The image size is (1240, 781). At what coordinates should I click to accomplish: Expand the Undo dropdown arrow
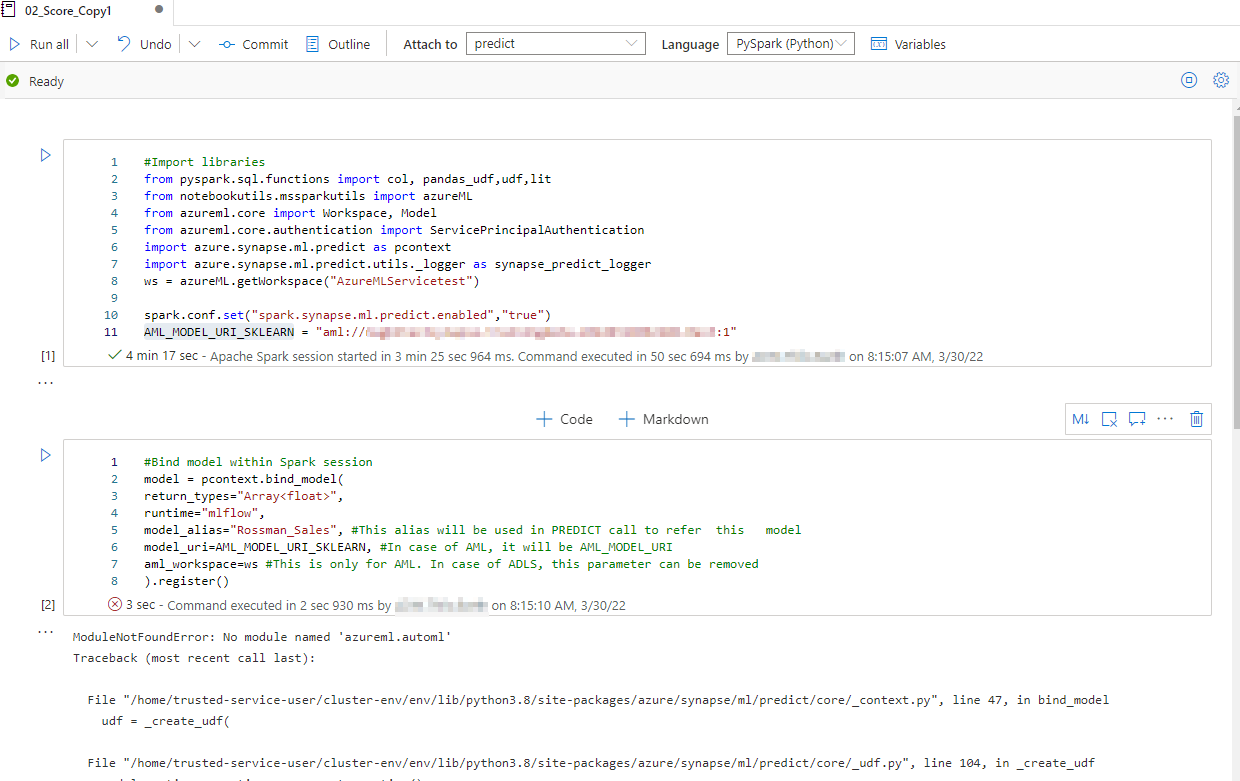(194, 44)
